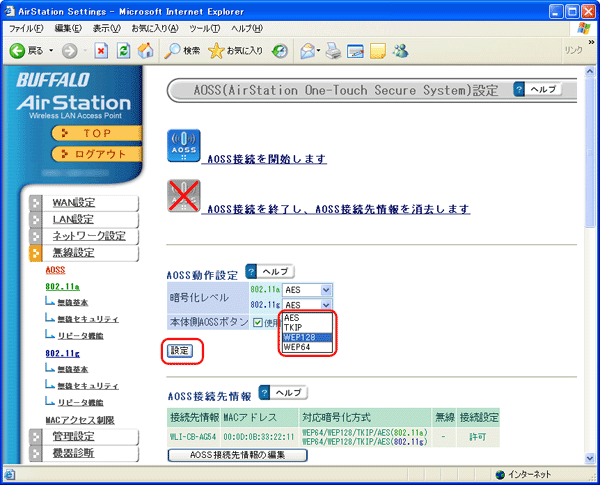The height and width of the screenshot is (485, 600).
Task: Open the ヘルプ(H) menu
Action: click(x=247, y=28)
